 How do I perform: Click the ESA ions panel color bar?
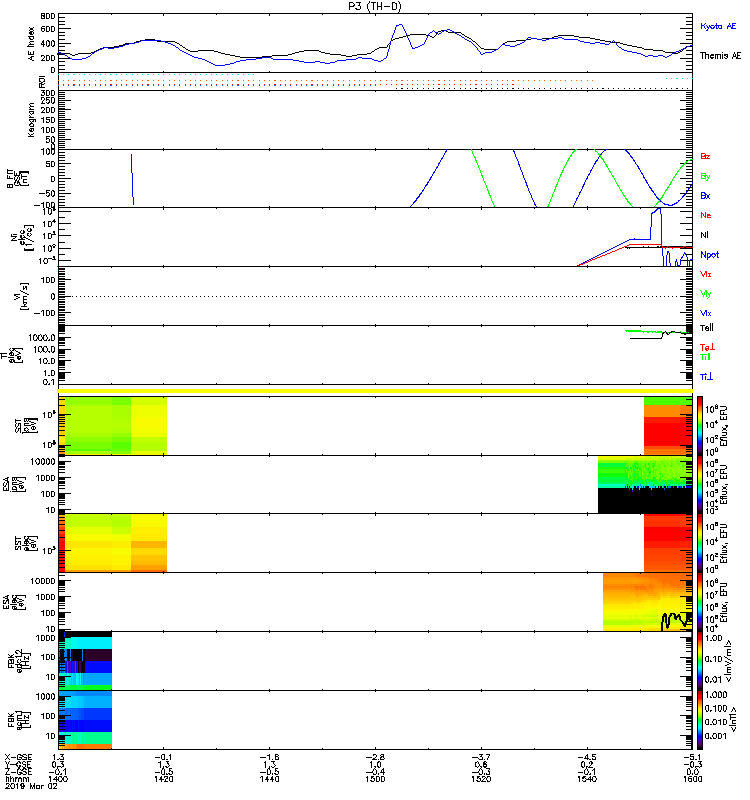coord(700,485)
